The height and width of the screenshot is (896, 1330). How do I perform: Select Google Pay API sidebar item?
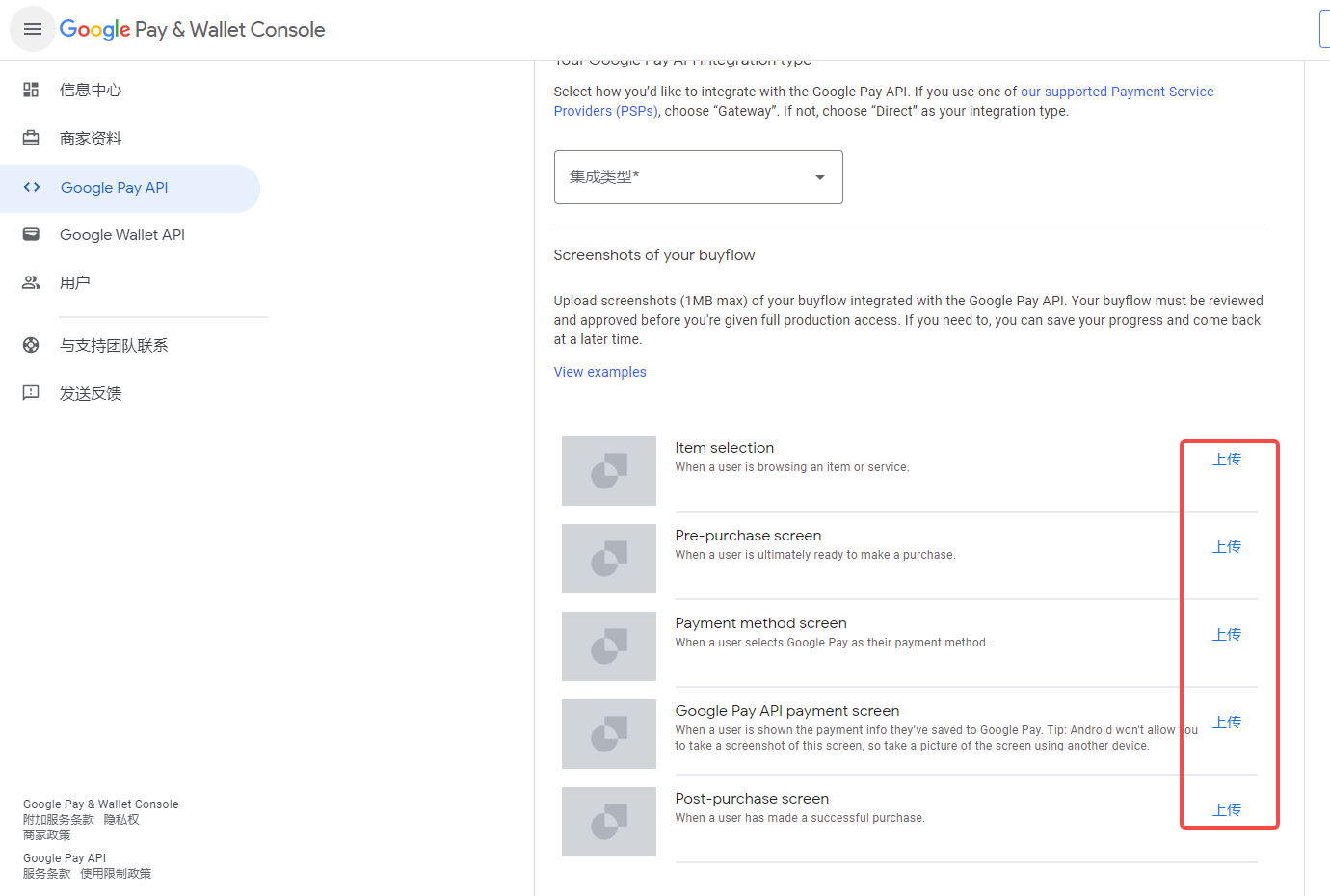pyautogui.click(x=130, y=188)
